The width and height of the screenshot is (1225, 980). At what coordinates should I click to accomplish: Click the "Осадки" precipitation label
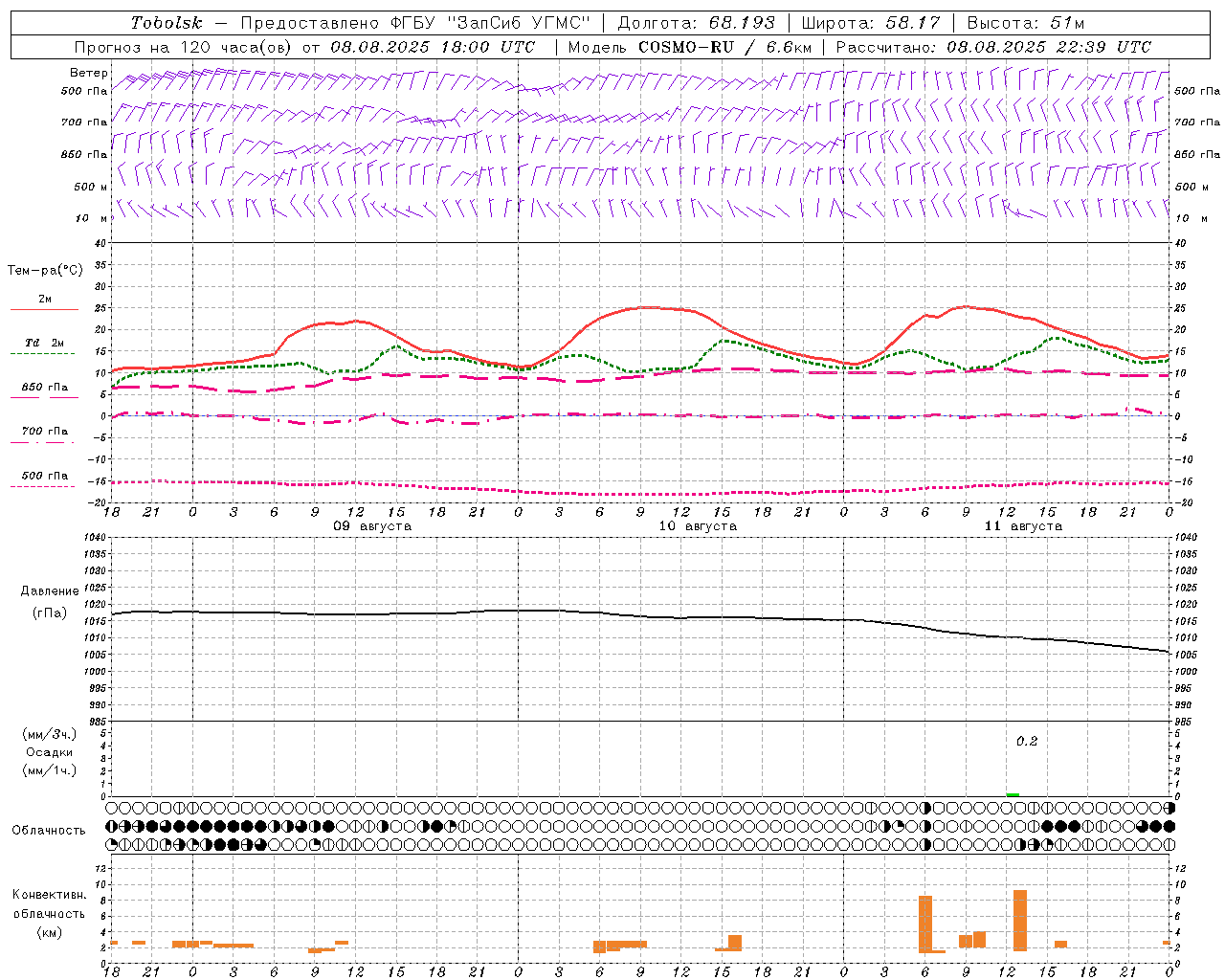[50, 752]
